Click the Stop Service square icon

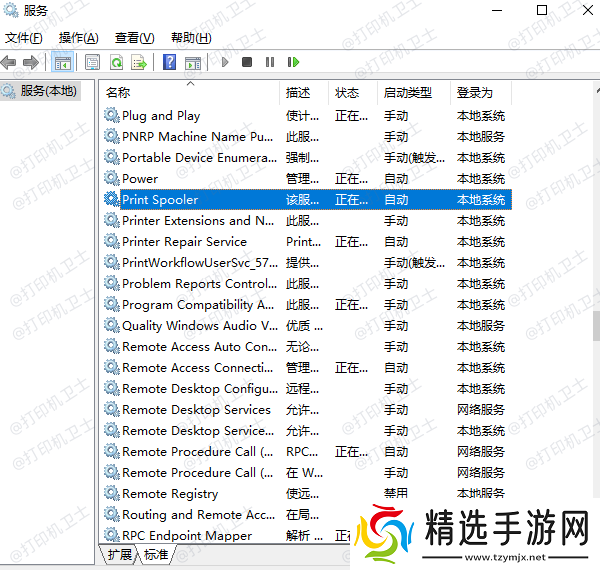coord(247,62)
